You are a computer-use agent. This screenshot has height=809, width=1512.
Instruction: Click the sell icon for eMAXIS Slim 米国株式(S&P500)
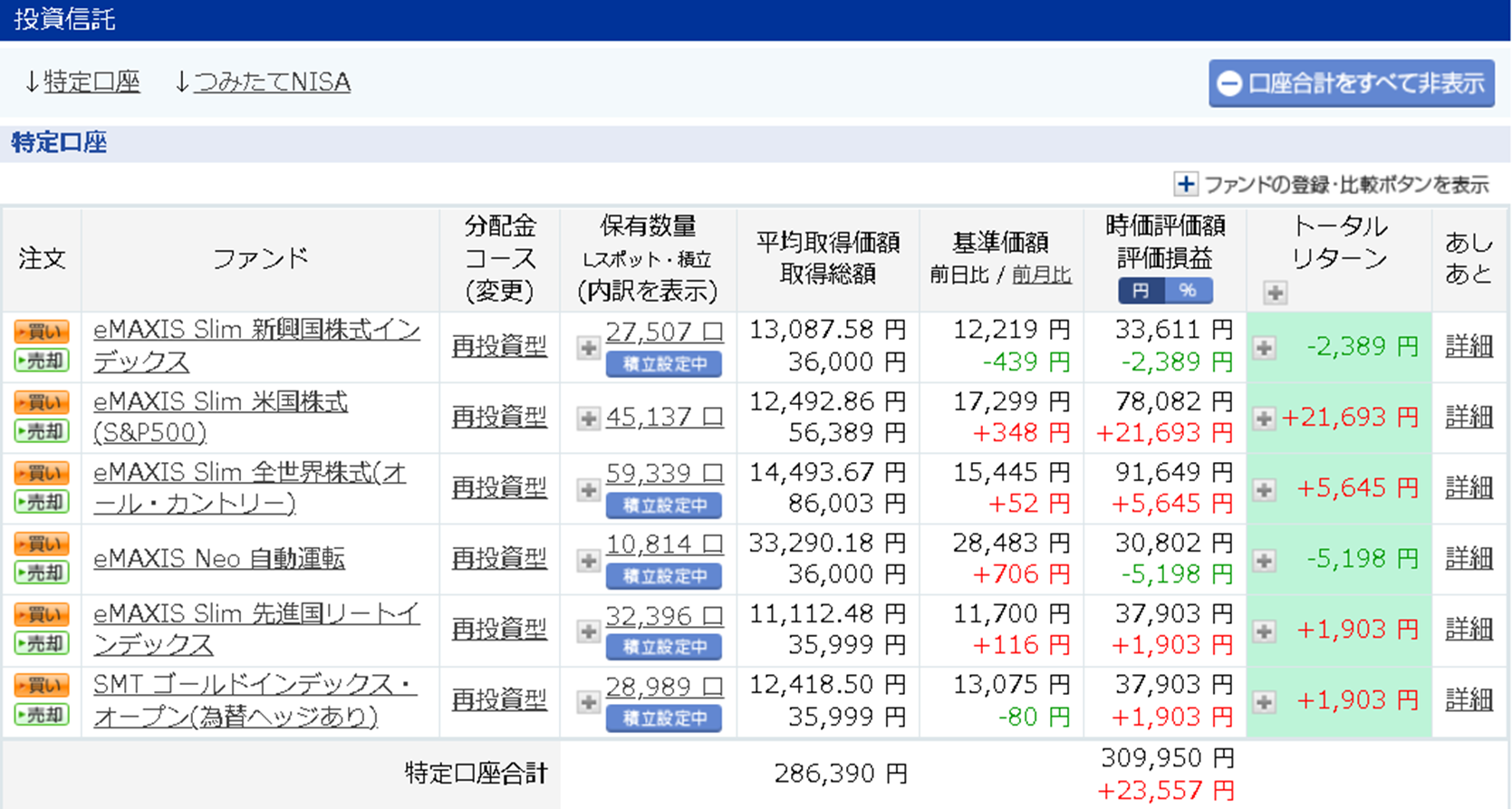[42, 431]
